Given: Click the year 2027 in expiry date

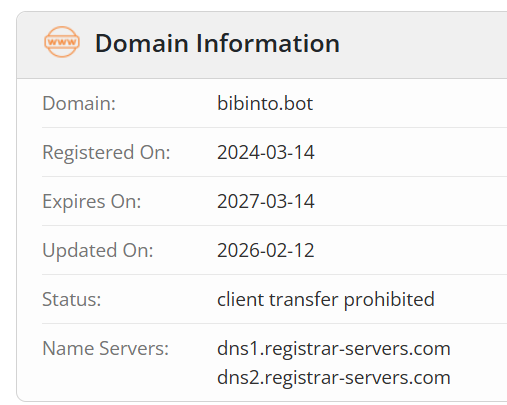Looking at the screenshot, I should (238, 201).
